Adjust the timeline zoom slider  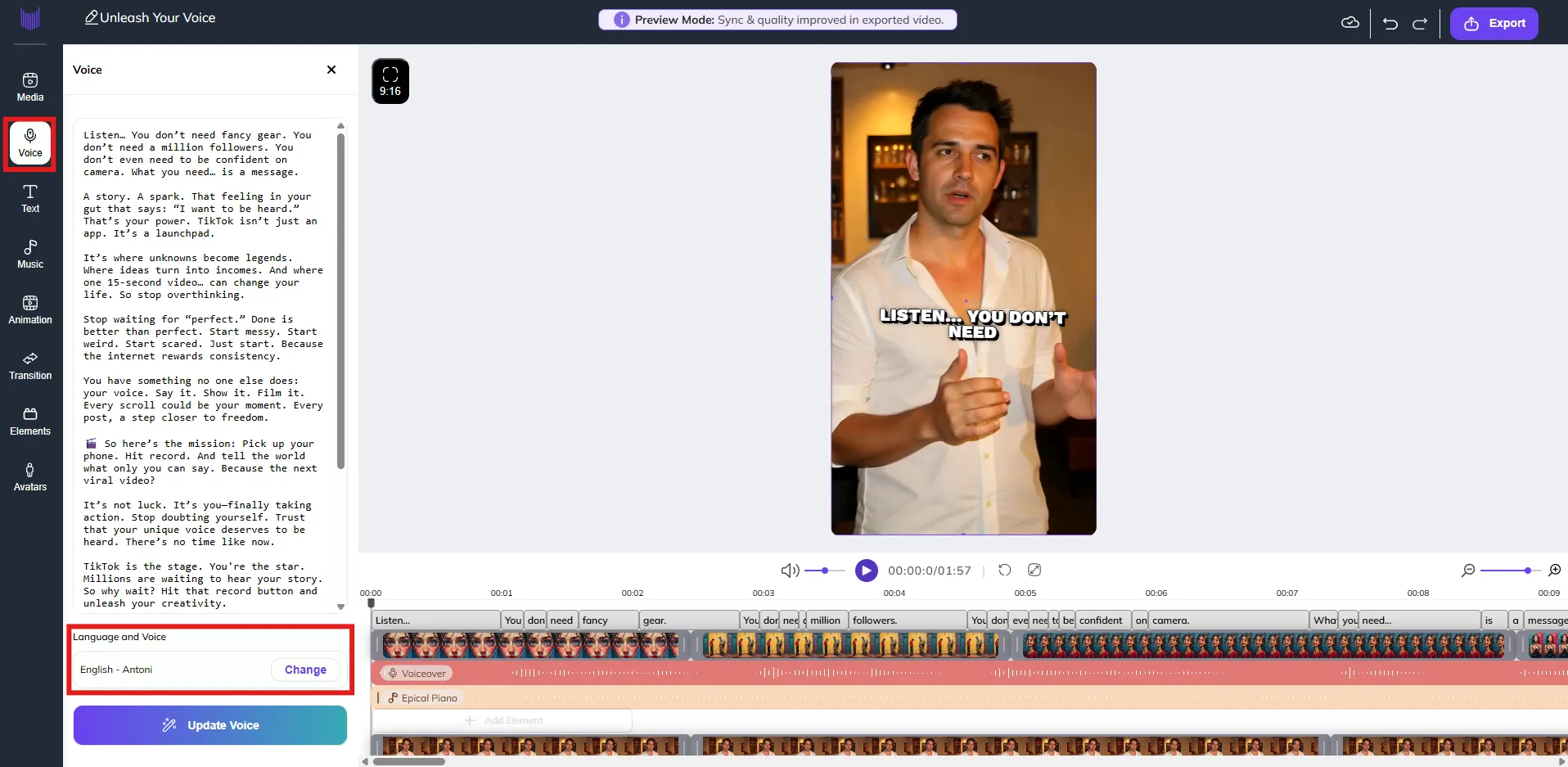pos(1511,571)
